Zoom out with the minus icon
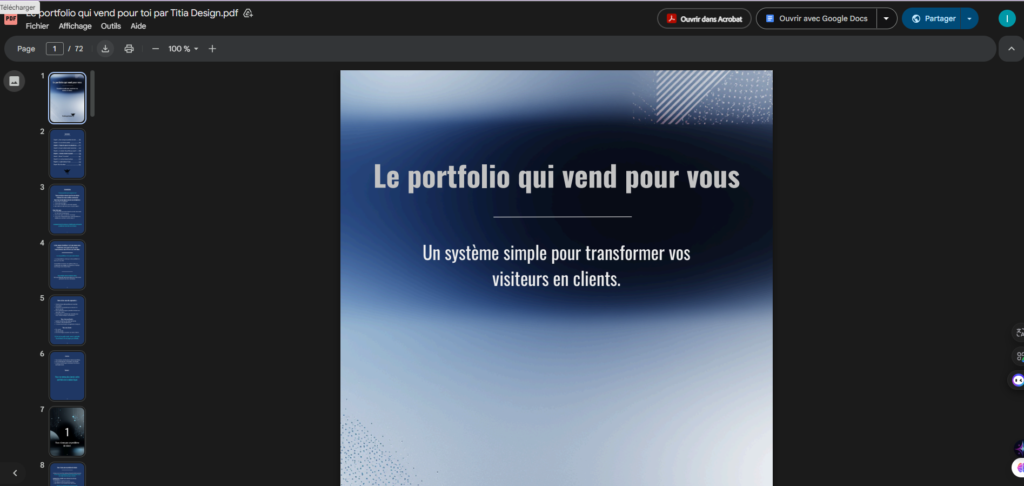The image size is (1024, 486). tap(155, 49)
